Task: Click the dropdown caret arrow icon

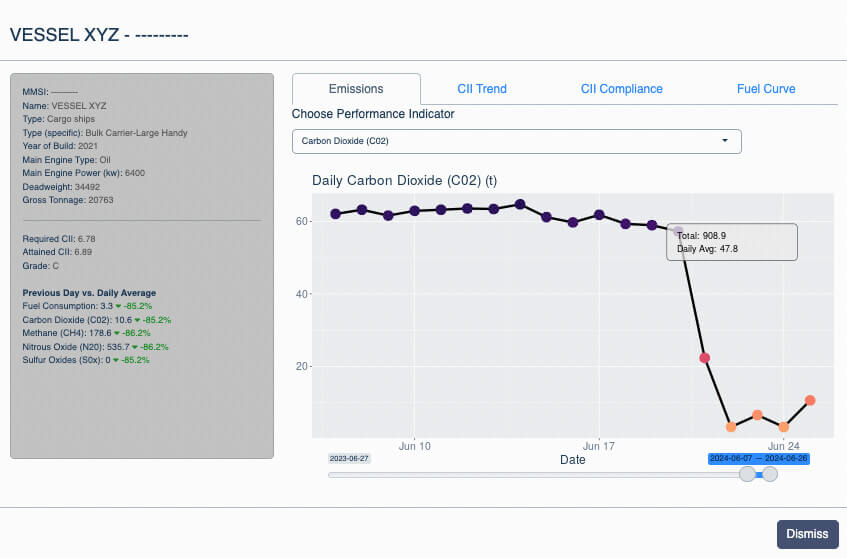Action: click(725, 141)
